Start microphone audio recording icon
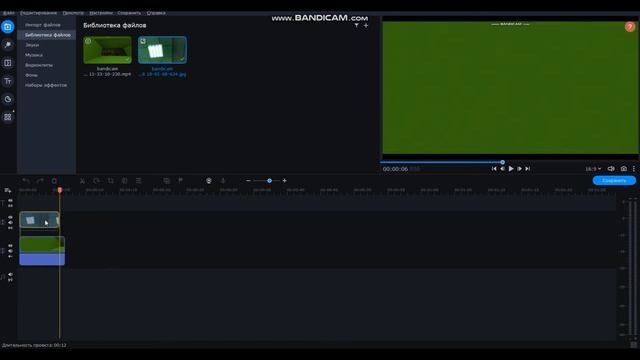Viewport: 640px width, 360px height. (223, 180)
